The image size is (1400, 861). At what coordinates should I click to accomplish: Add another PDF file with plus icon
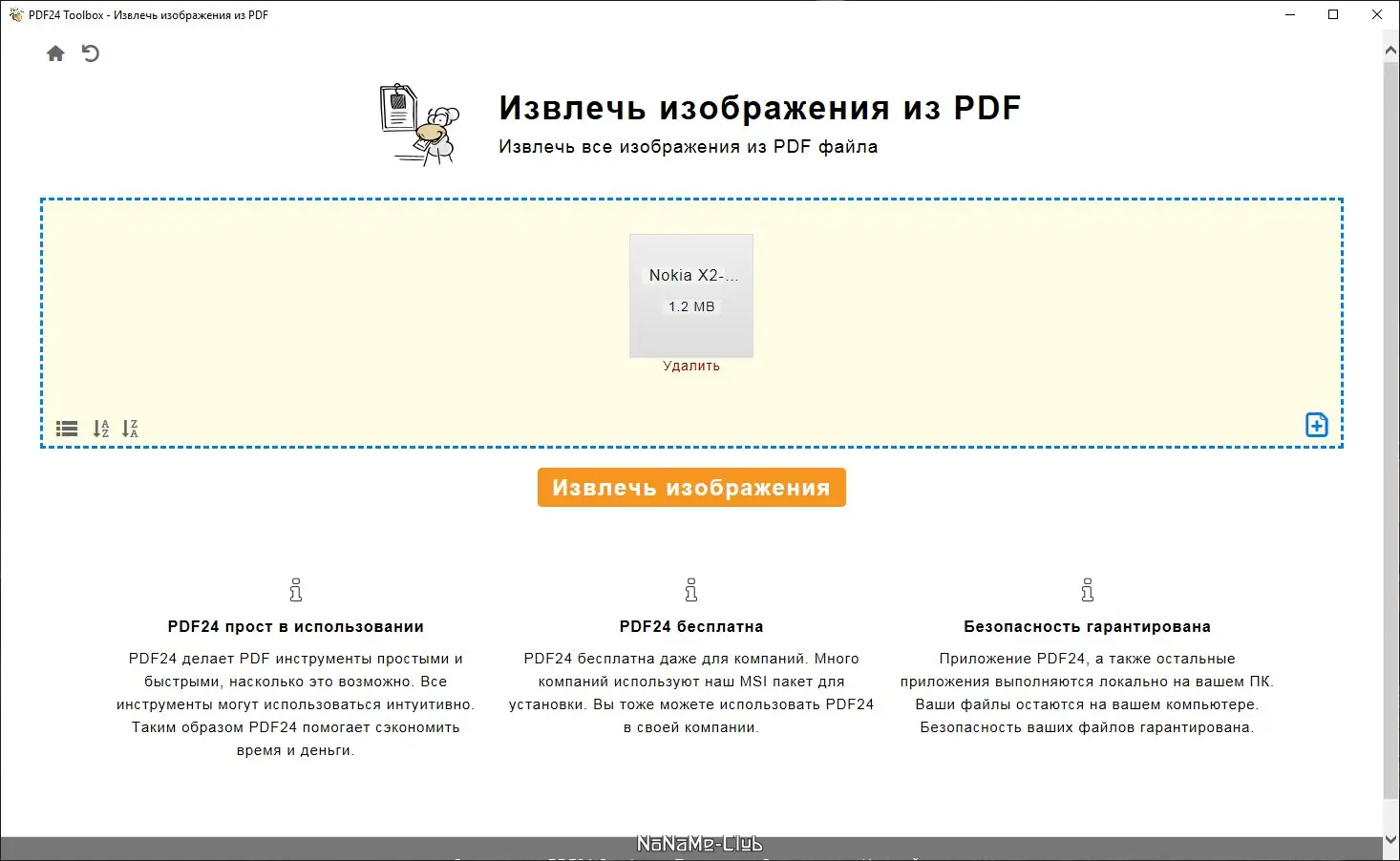click(x=1316, y=425)
